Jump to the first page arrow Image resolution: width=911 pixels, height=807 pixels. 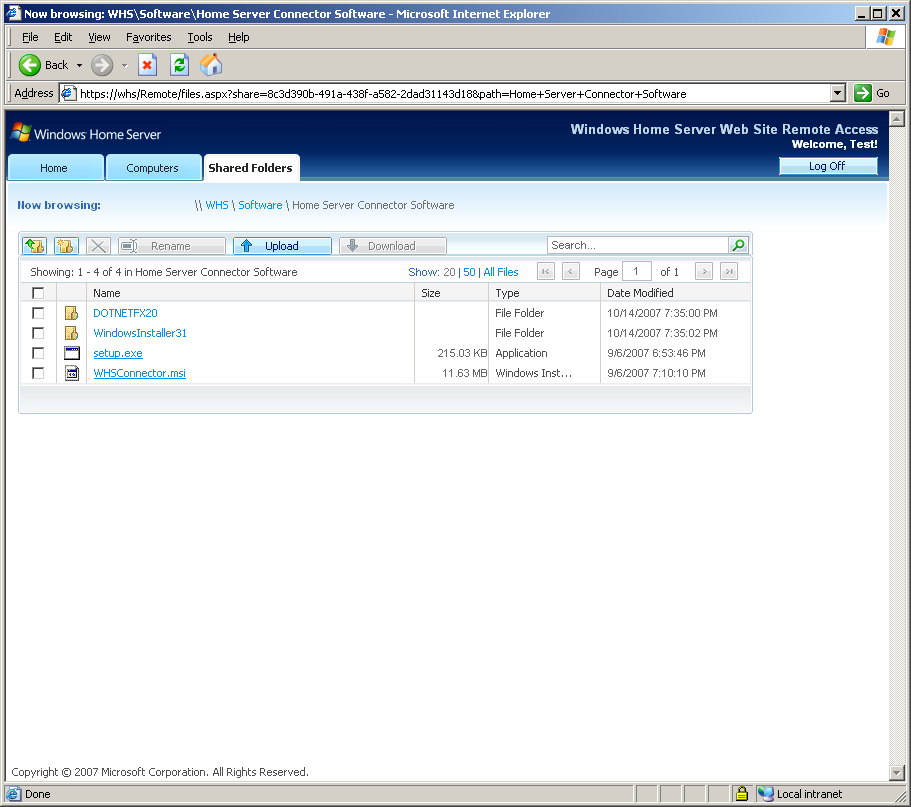(x=546, y=271)
